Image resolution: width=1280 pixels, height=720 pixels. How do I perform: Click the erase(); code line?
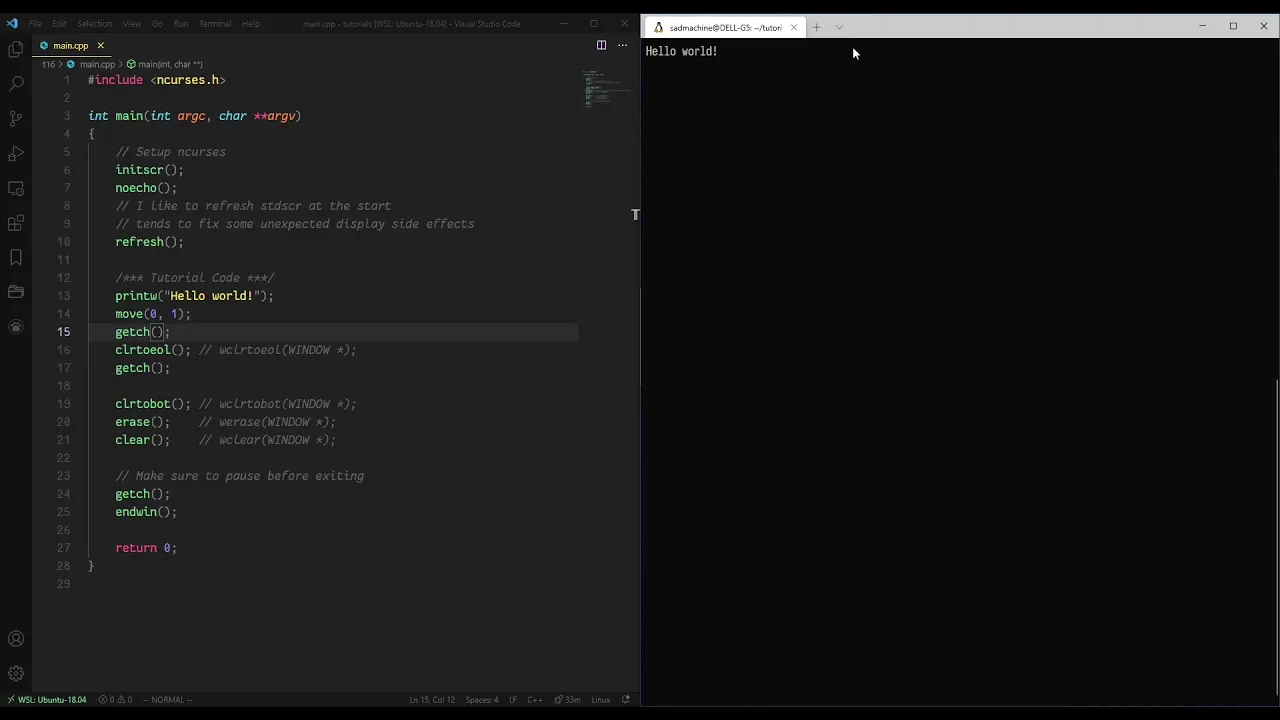click(x=143, y=422)
